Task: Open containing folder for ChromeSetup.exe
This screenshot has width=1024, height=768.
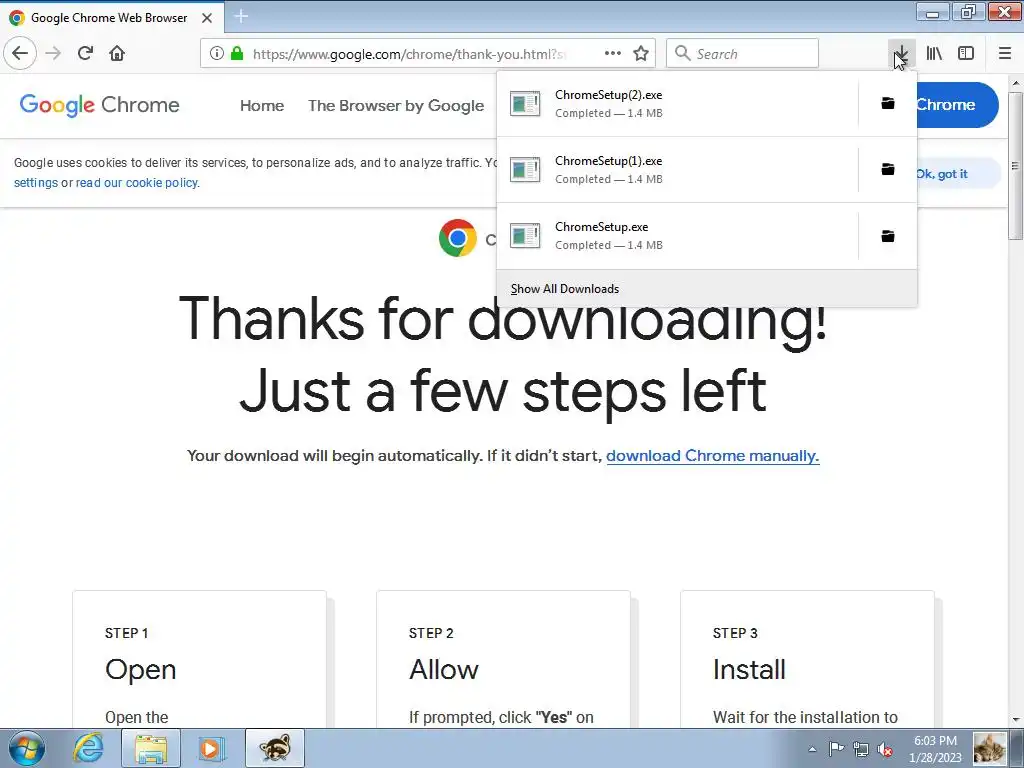Action: [888, 236]
